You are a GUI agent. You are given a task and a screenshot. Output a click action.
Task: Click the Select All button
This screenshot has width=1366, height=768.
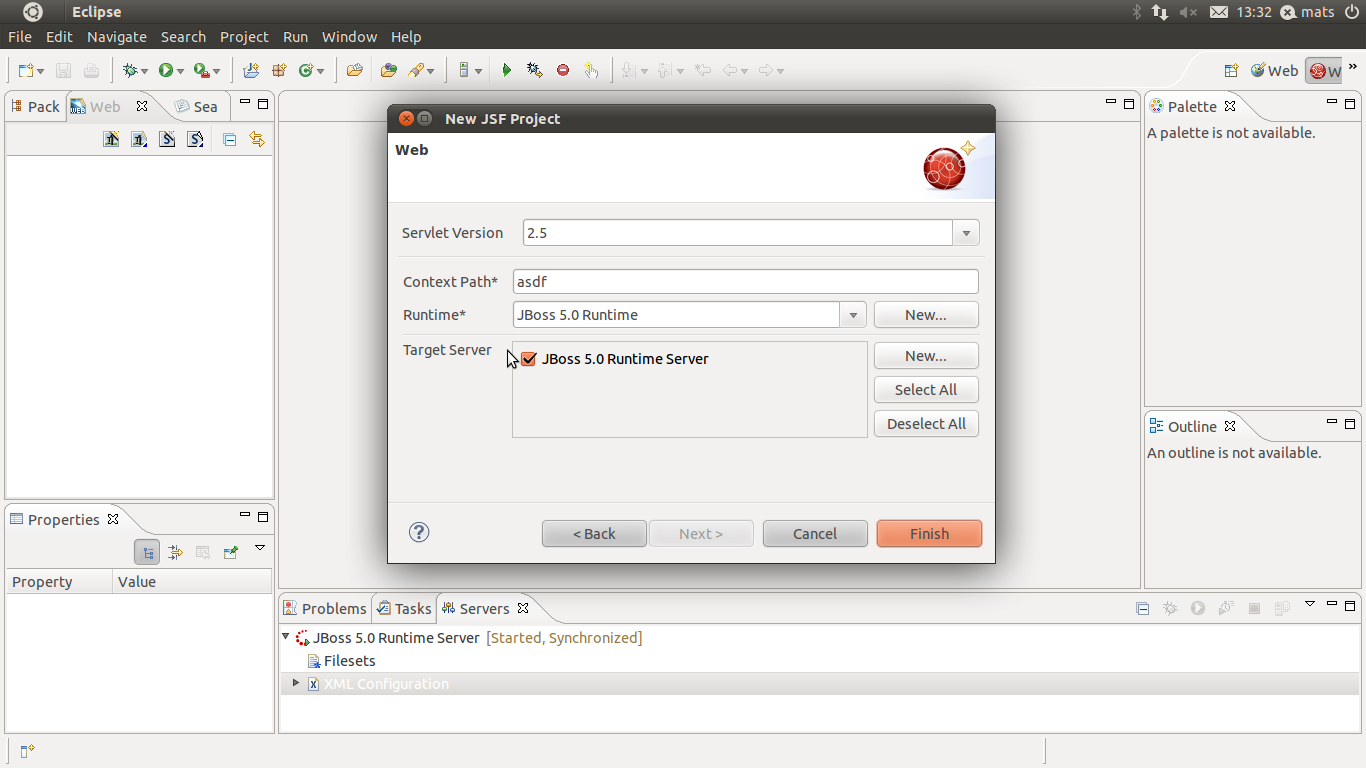(926, 389)
